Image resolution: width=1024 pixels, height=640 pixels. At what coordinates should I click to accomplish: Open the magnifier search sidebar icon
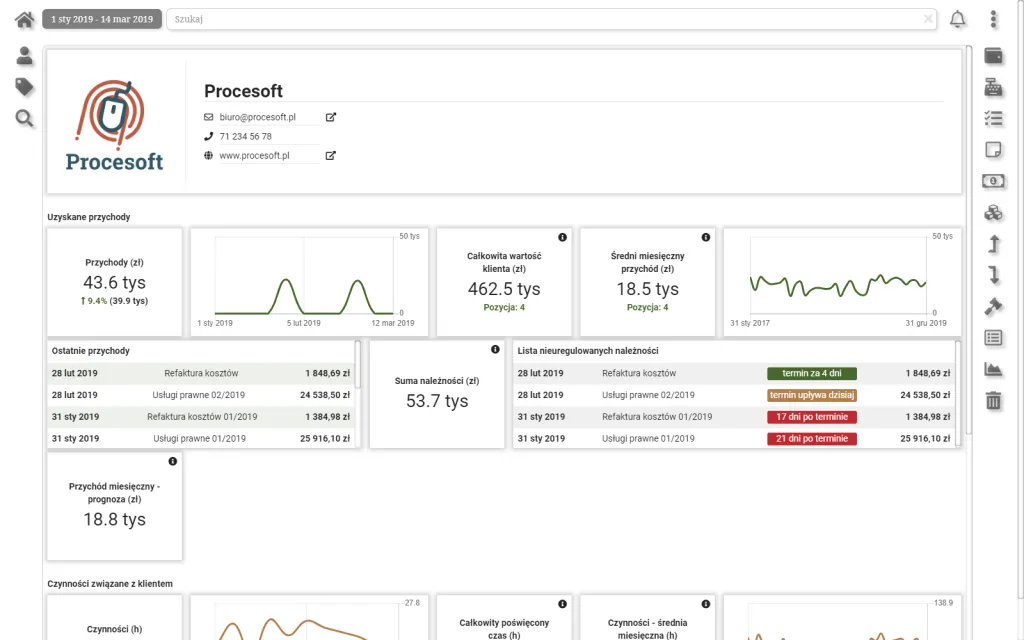pos(24,118)
